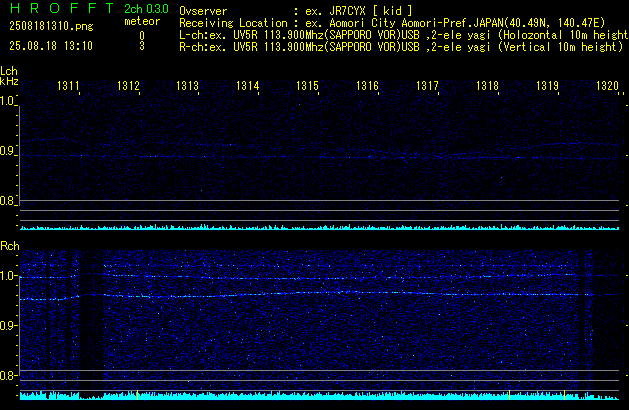The width and height of the screenshot is (629, 410).
Task: Click the yellow meteor marker just after 1318 in Rch
Action: [509, 395]
